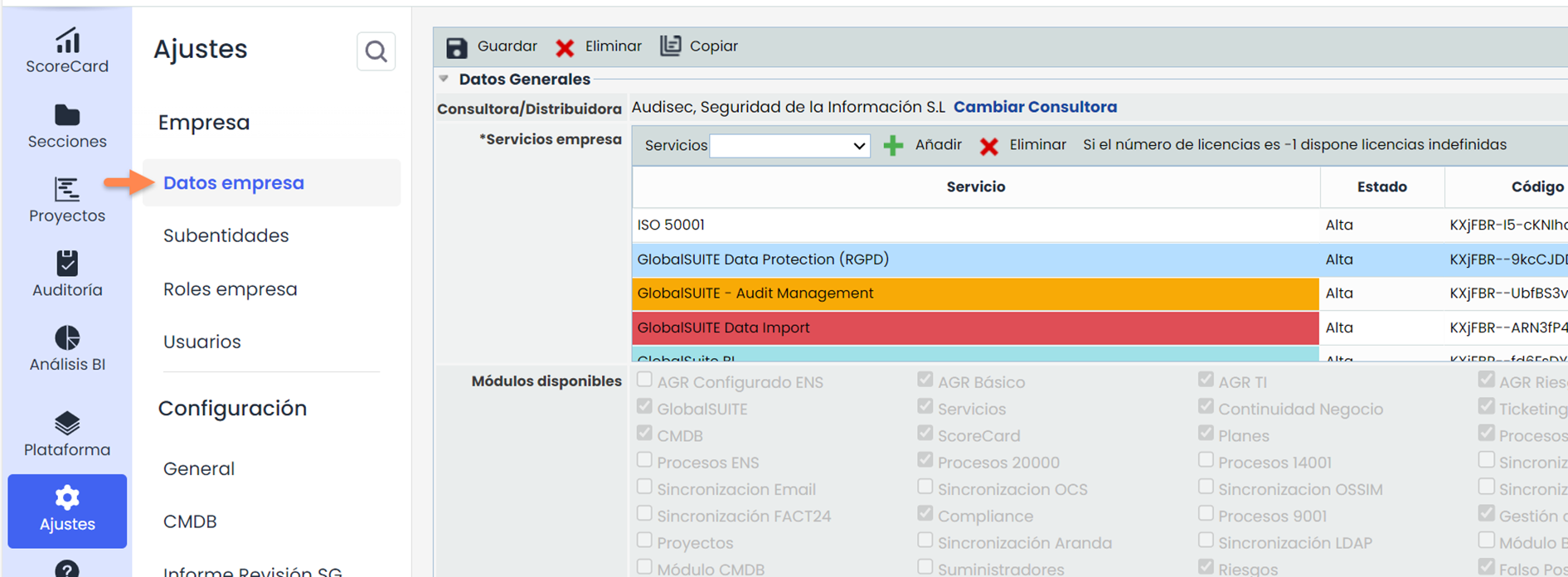Click the search magnifier in Ajustes
Viewport: 1568px width, 577px height.
[x=376, y=51]
